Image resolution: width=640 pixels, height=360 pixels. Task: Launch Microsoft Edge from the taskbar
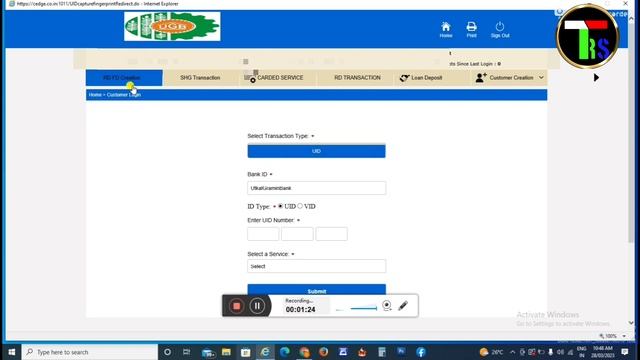pyautogui.click(x=284, y=352)
